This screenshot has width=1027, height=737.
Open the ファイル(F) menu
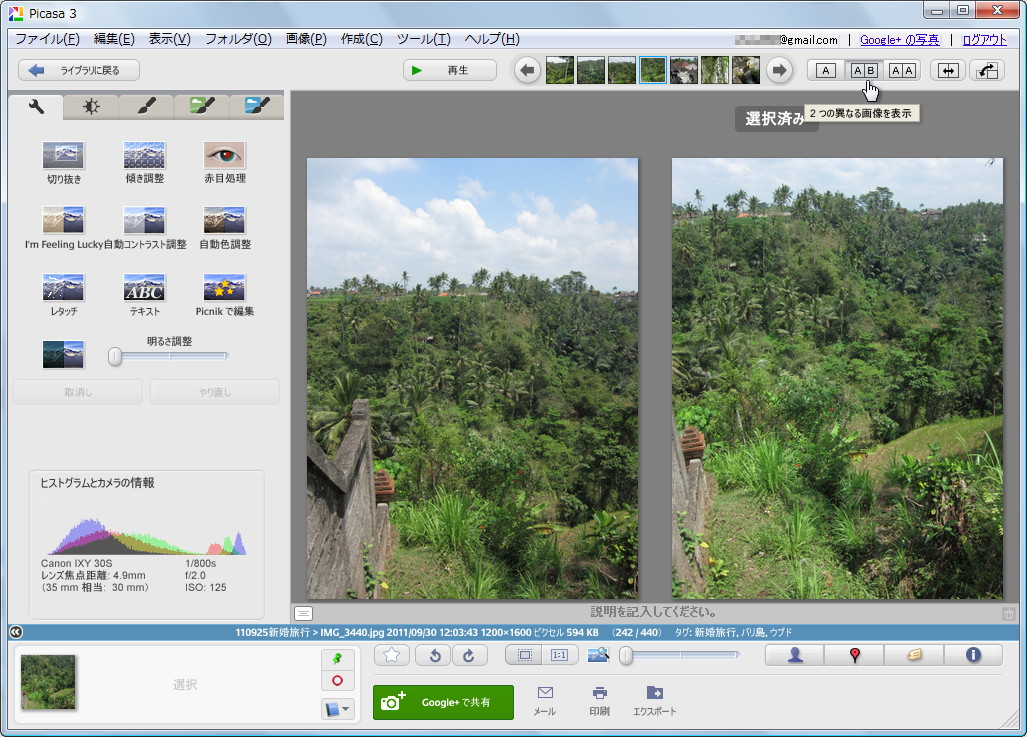47,39
